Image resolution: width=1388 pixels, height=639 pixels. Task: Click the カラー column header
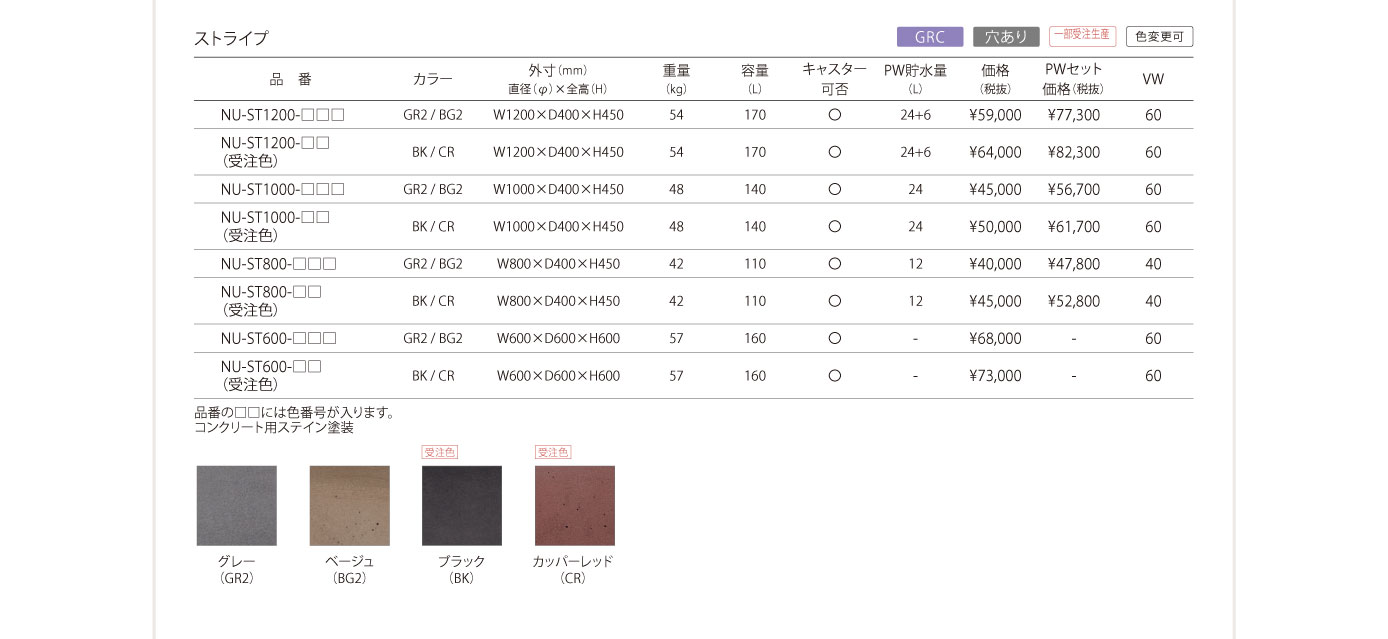(432, 79)
